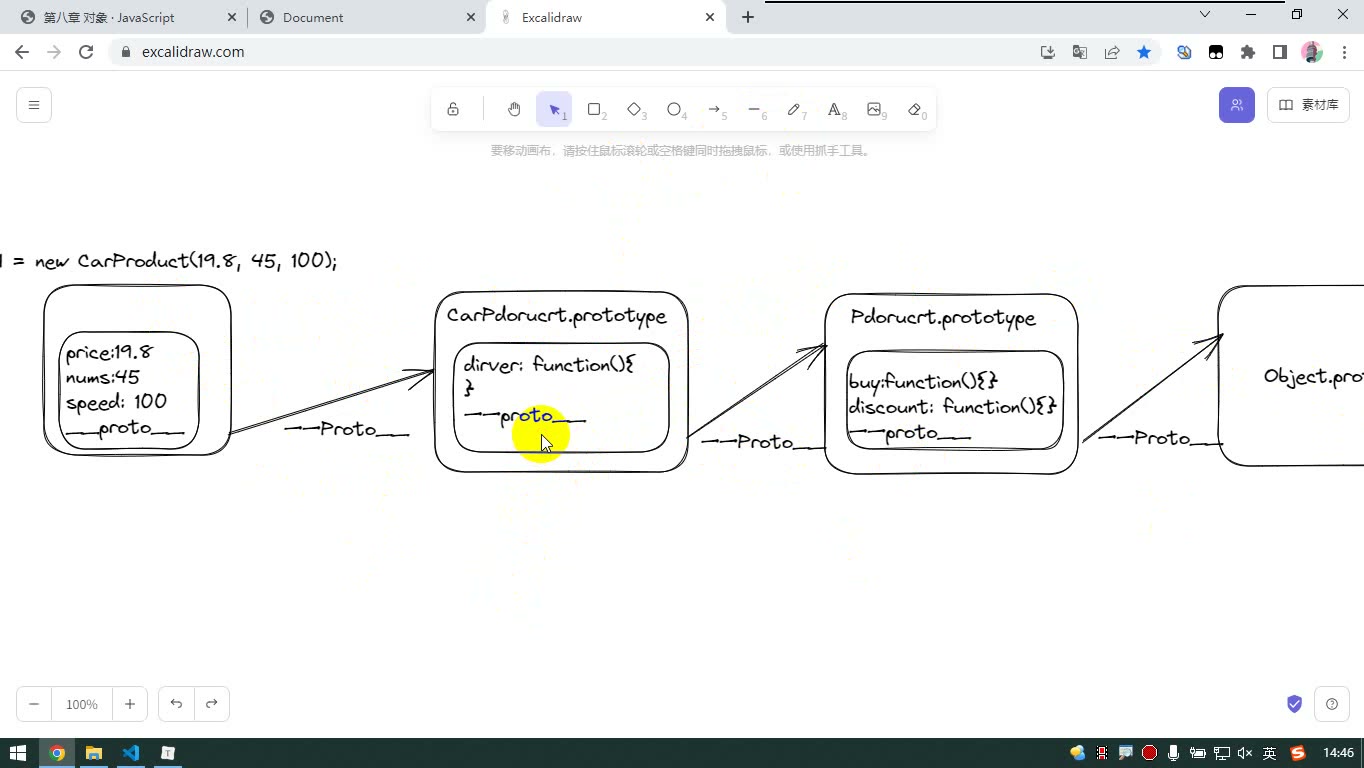1364x768 pixels.
Task: Select the Draw pencil tool
Action: point(794,109)
